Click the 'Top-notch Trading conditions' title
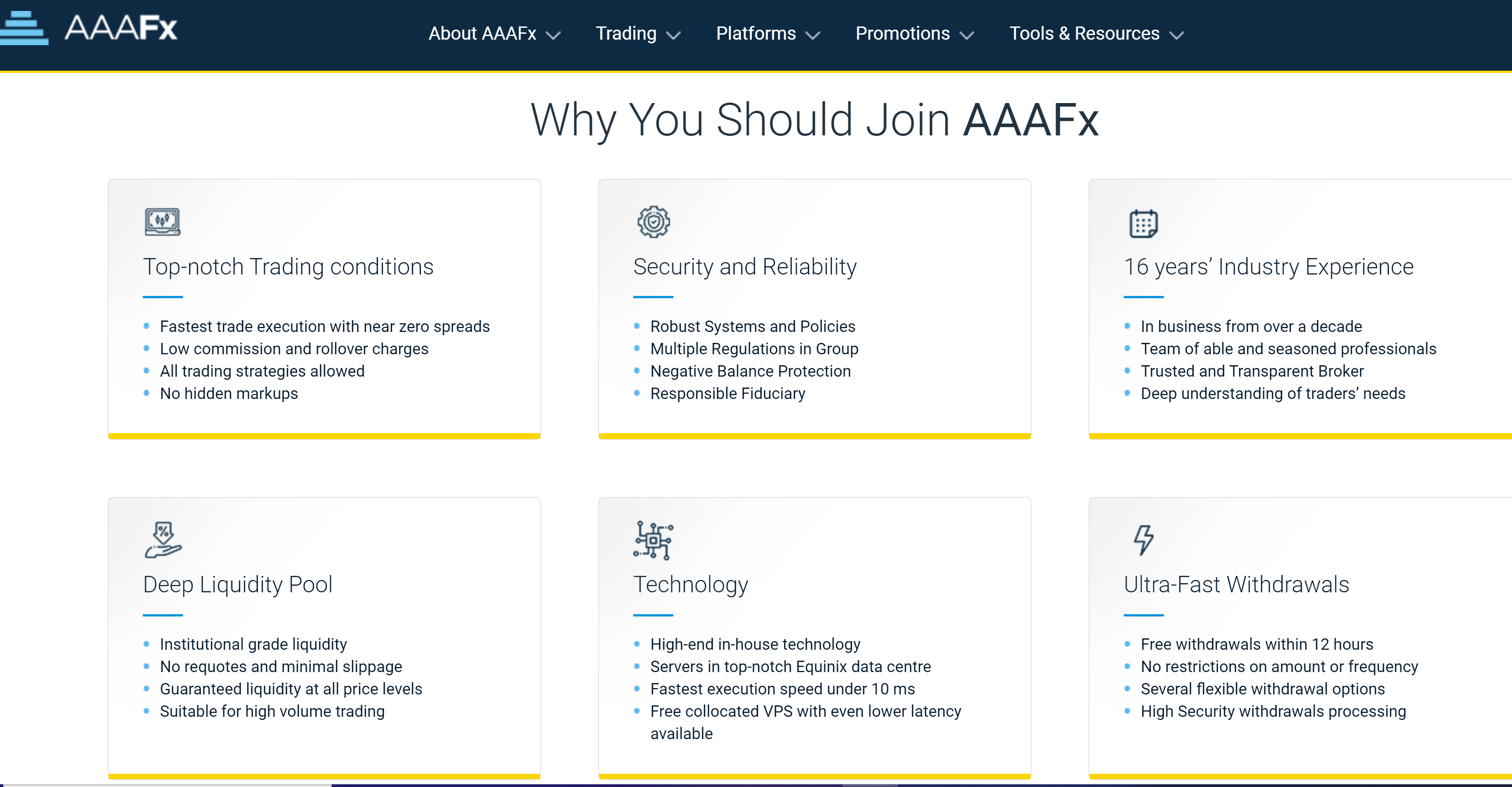 [x=288, y=267]
